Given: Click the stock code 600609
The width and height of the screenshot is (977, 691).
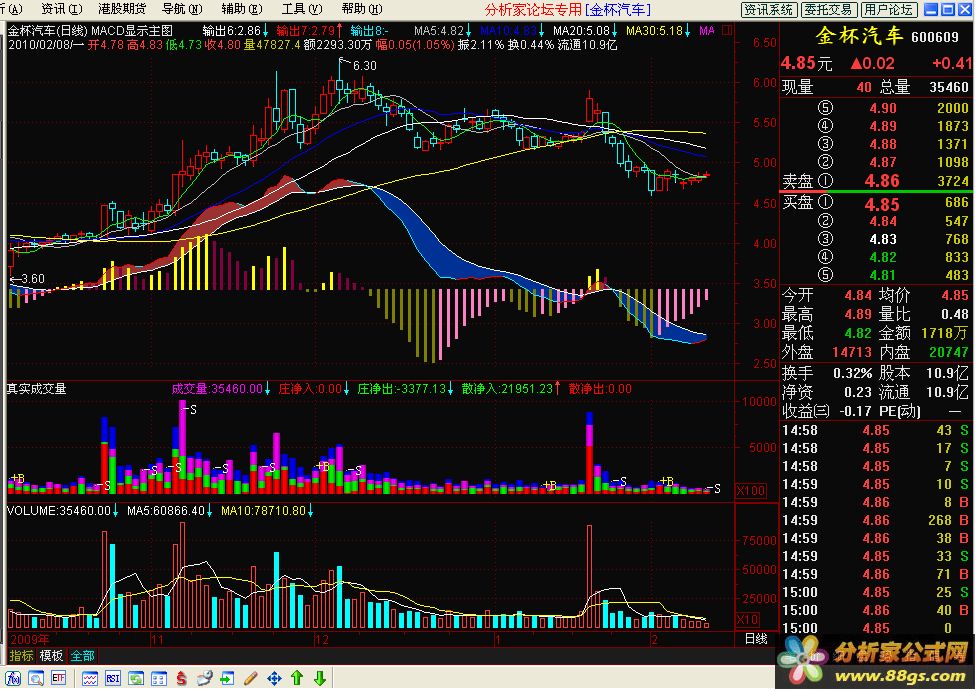Looking at the screenshot, I should pos(935,37).
